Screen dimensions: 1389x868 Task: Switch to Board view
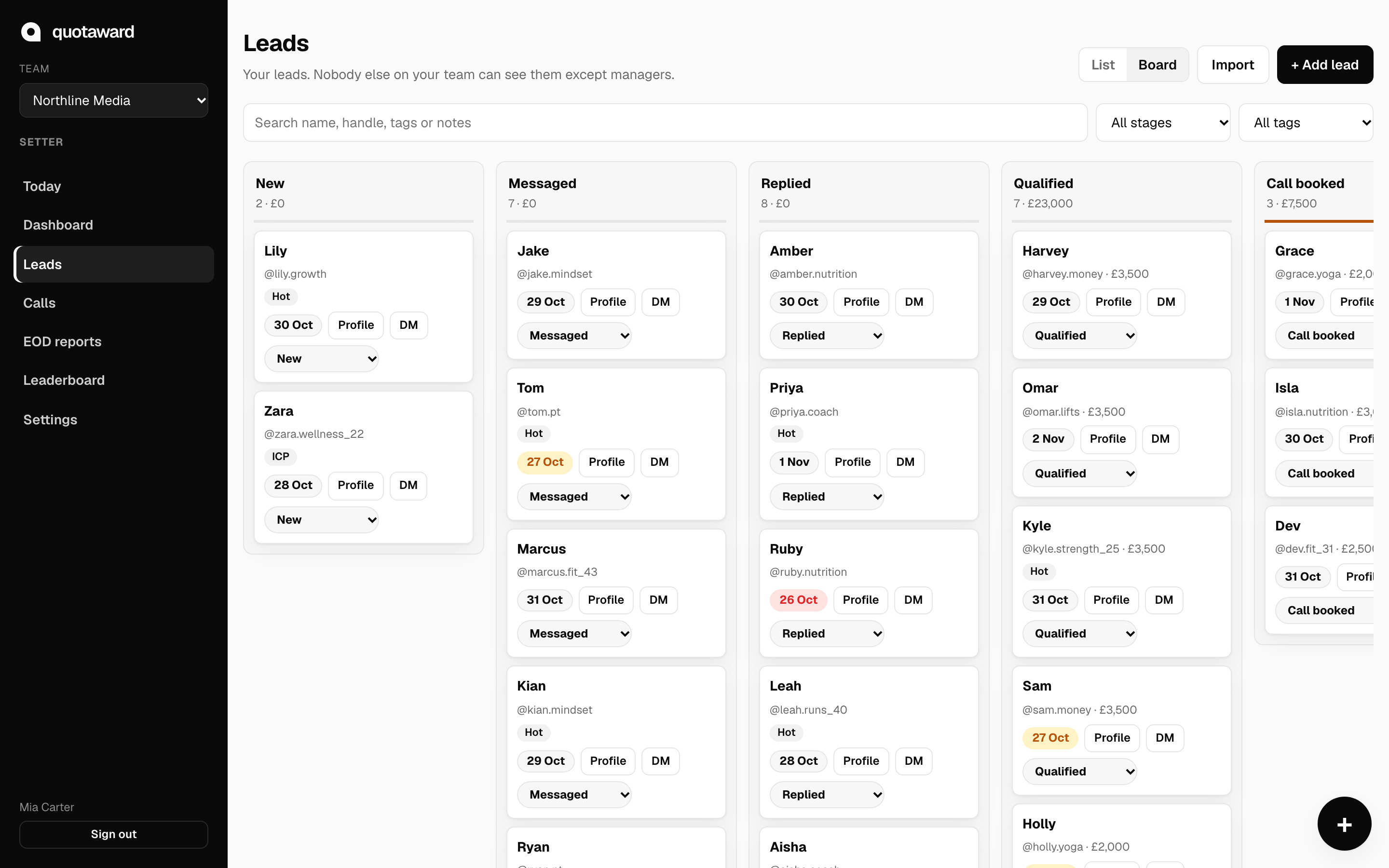pos(1157,65)
